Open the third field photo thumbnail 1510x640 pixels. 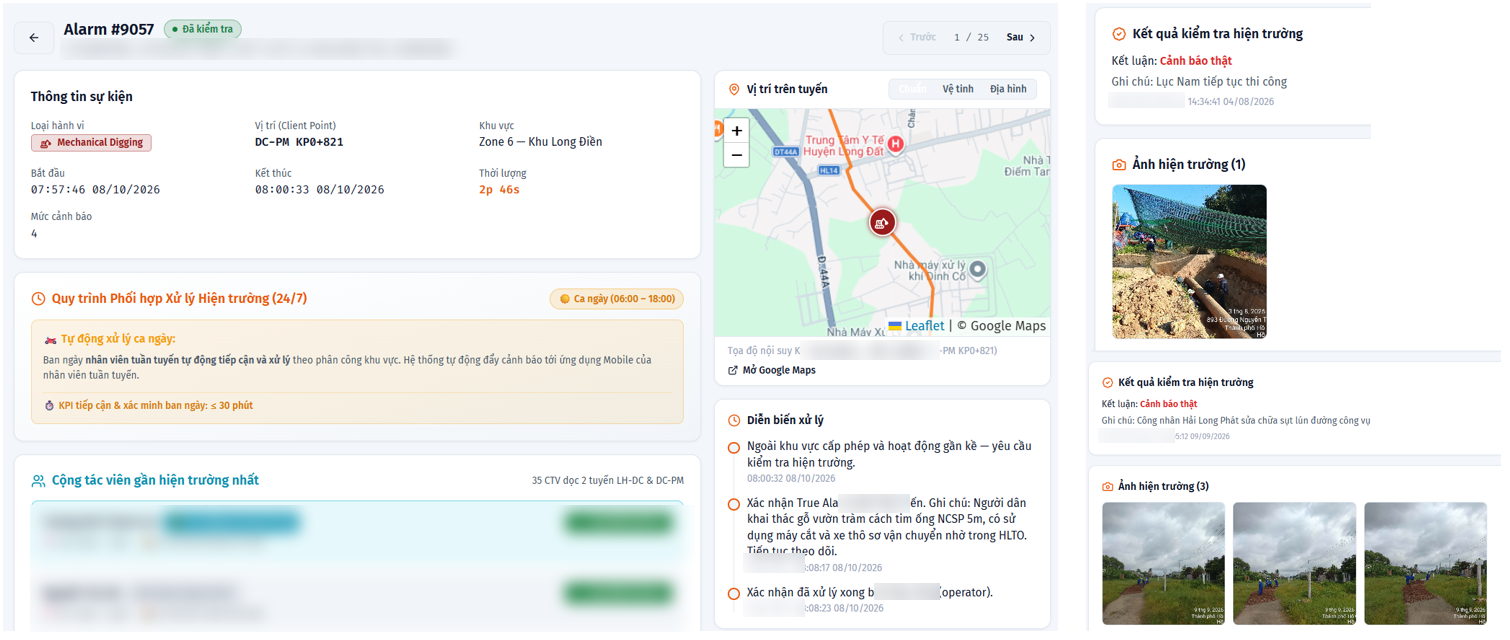click(x=1426, y=563)
